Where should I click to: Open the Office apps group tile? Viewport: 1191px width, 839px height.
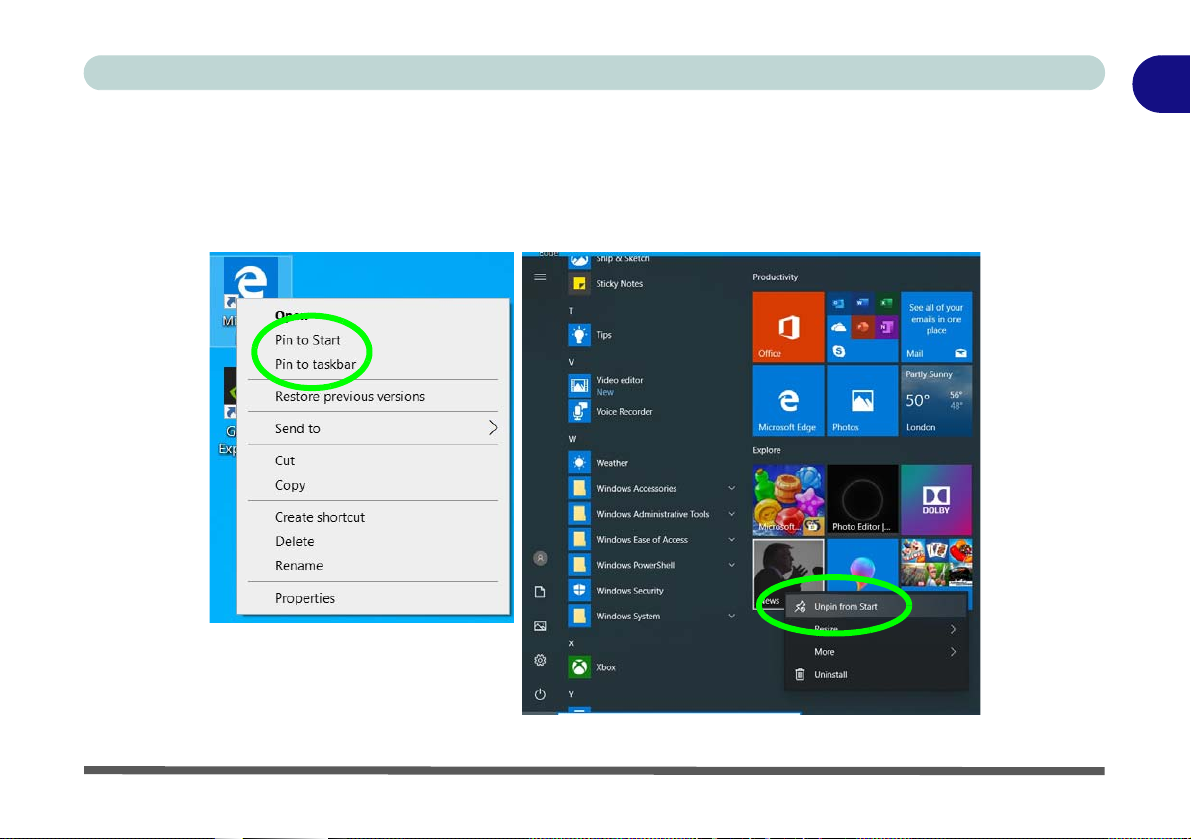click(862, 327)
